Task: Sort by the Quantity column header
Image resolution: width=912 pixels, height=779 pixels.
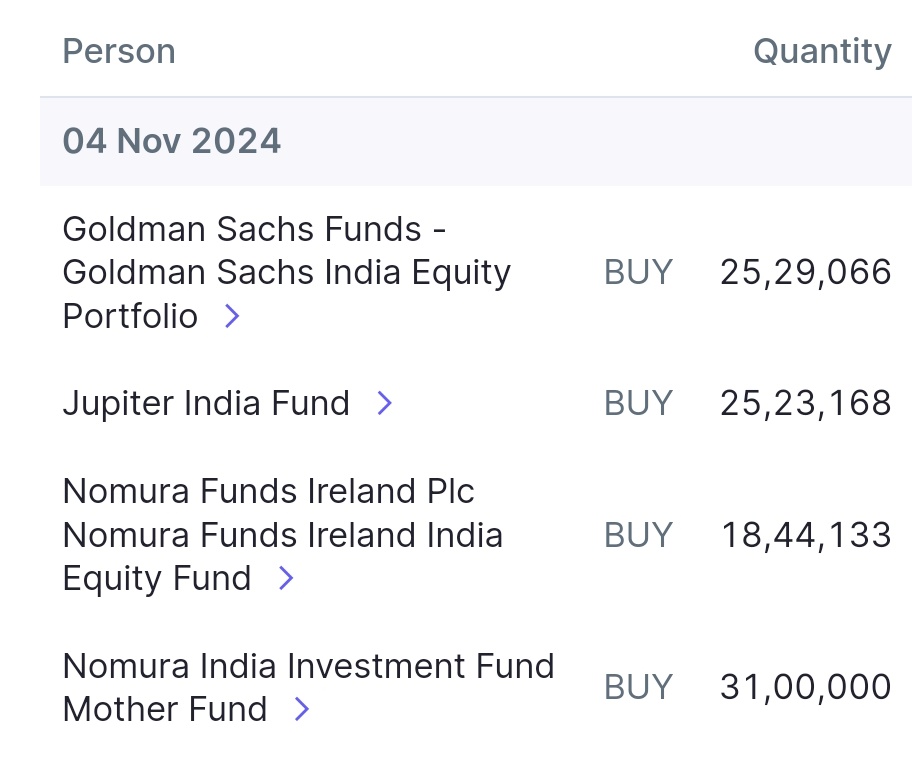Action: pos(822,51)
